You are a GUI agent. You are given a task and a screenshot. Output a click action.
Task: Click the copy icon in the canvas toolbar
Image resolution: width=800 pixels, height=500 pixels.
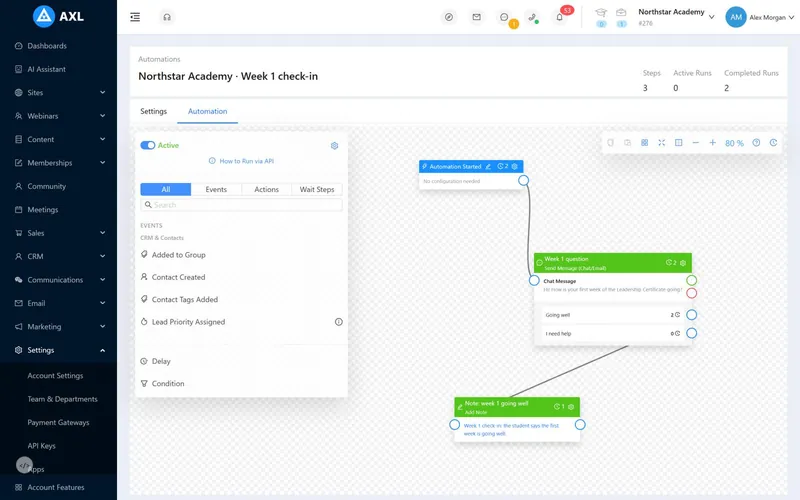tap(610, 143)
